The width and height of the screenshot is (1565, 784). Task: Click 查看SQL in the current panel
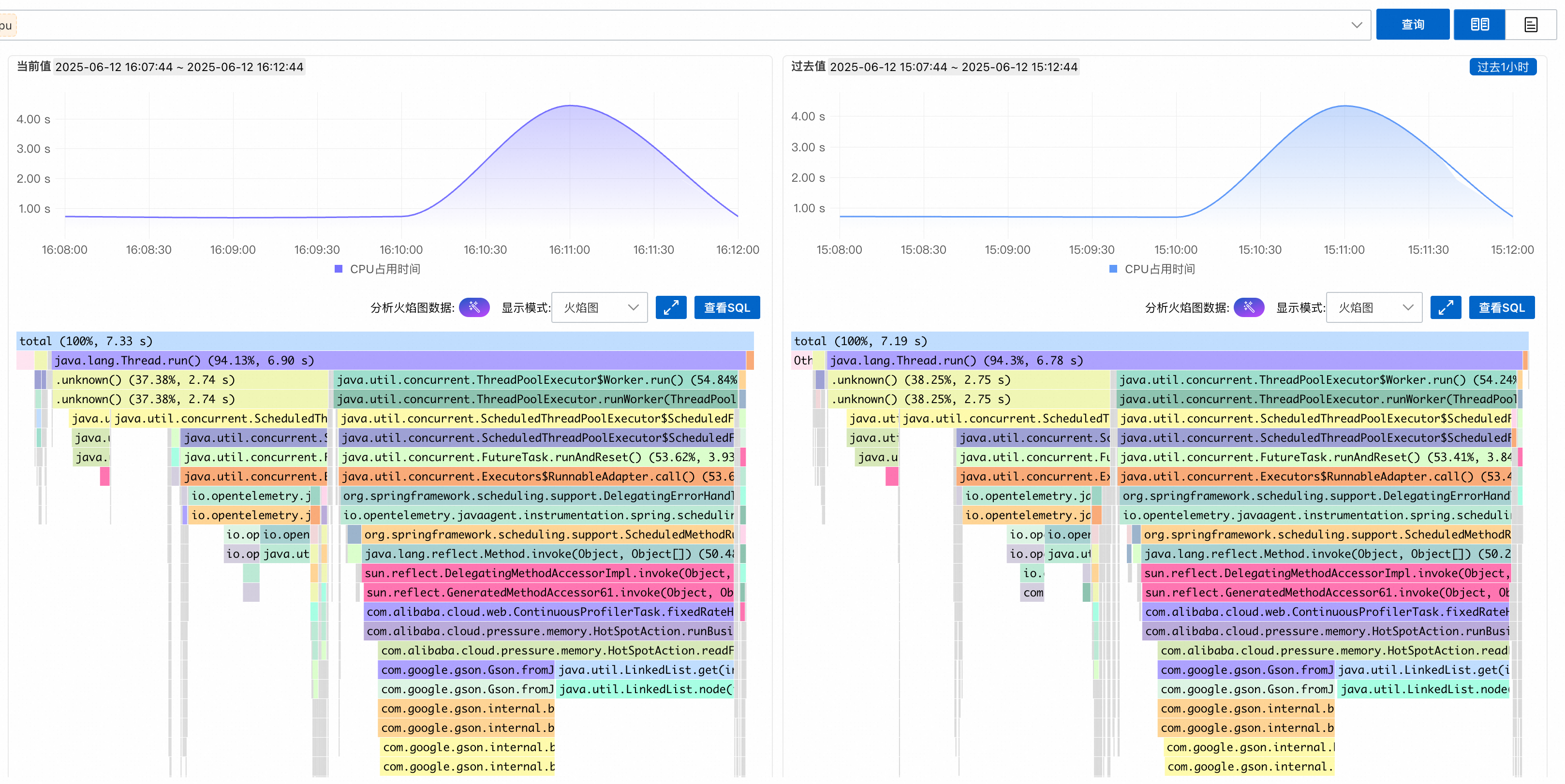click(726, 307)
